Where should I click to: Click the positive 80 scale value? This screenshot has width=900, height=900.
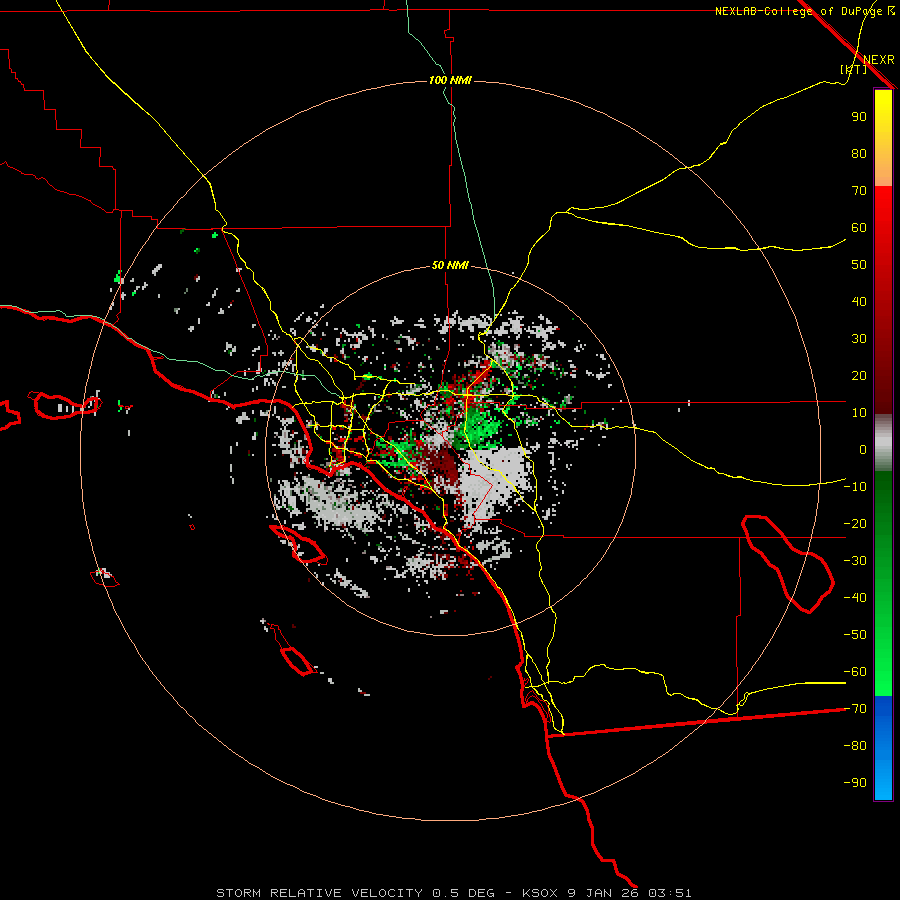(x=859, y=153)
